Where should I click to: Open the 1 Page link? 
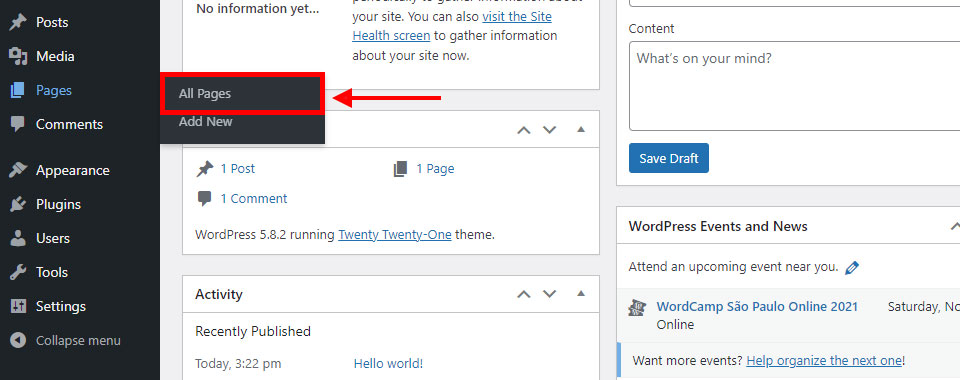coord(435,168)
